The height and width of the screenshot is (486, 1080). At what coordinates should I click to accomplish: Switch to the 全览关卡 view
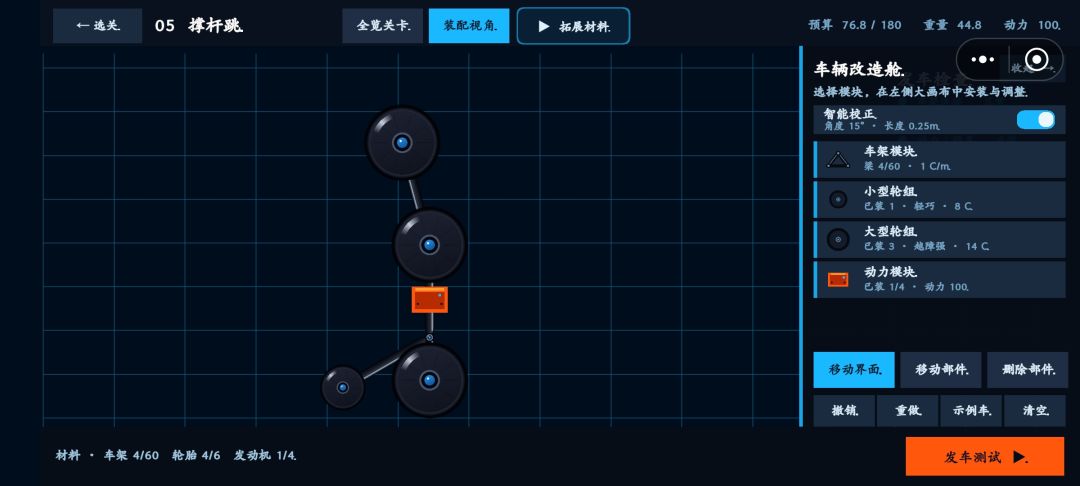[x=383, y=26]
